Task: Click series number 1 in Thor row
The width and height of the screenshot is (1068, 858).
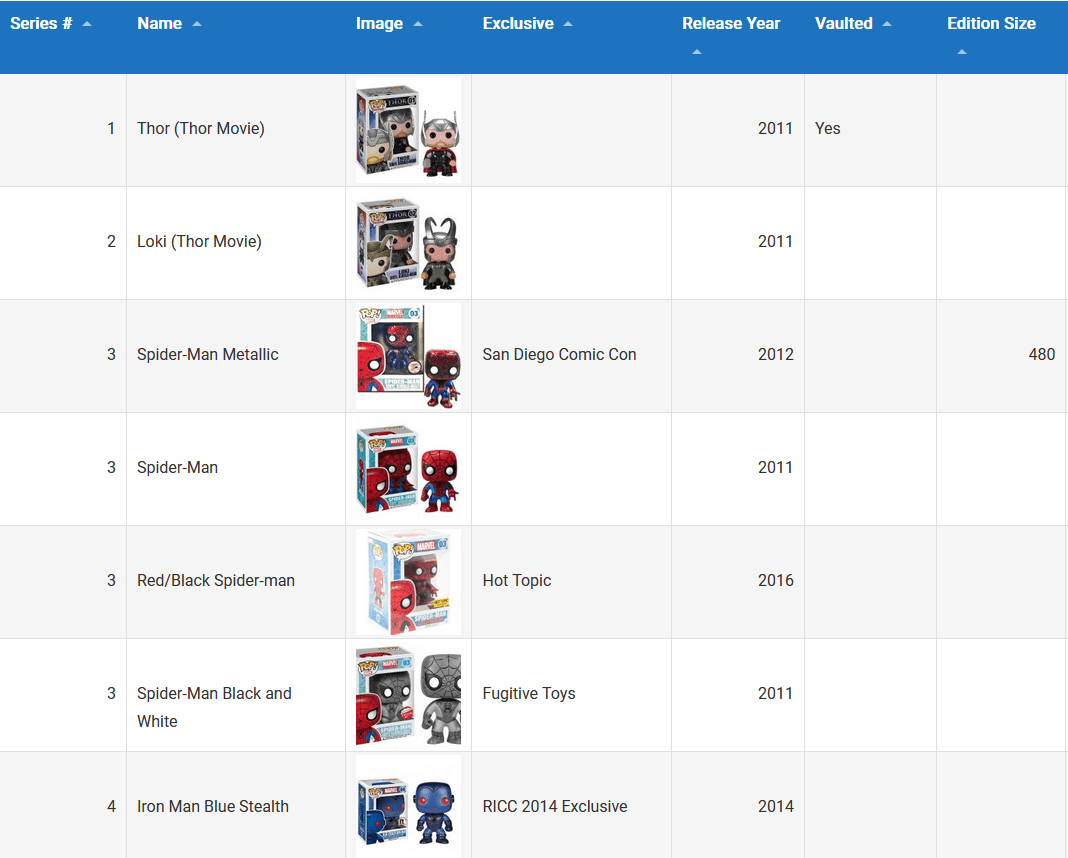Action: 111,129
